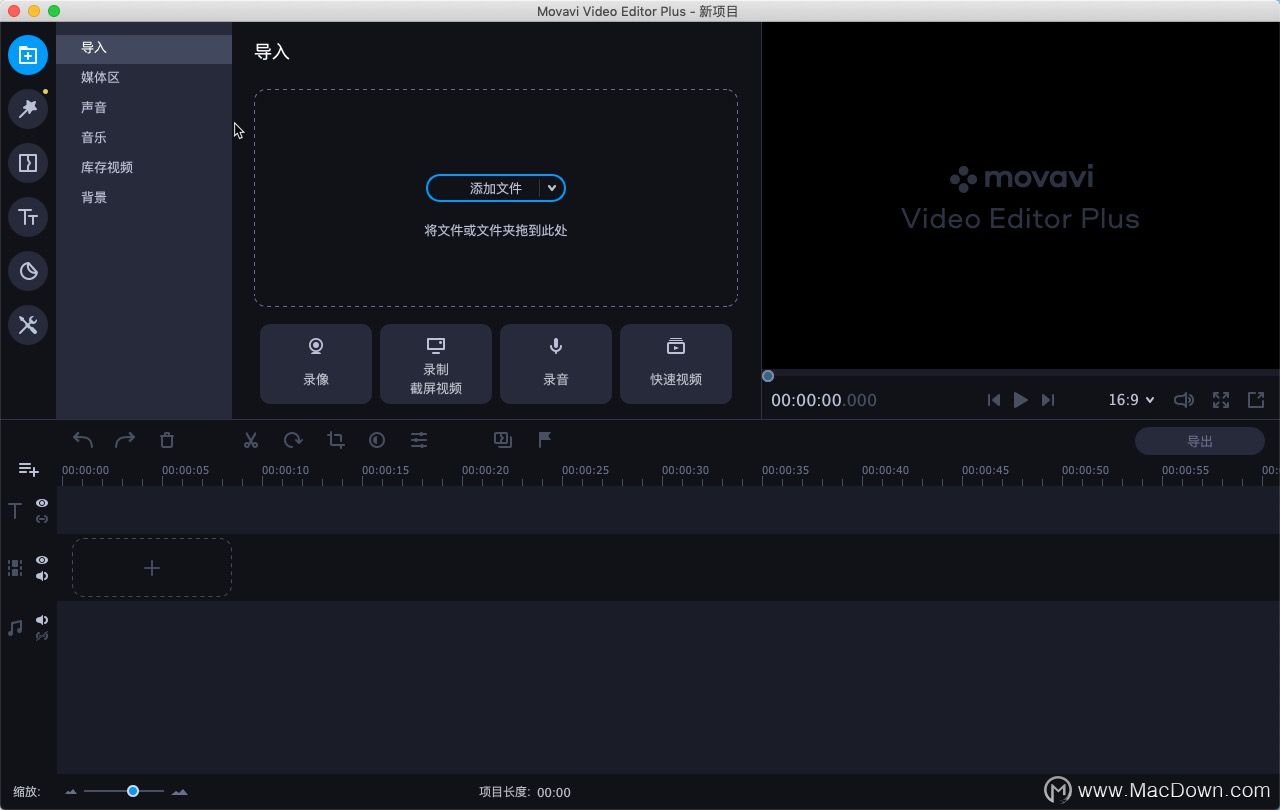Select the 媒体区 sidebar item

tap(144, 77)
